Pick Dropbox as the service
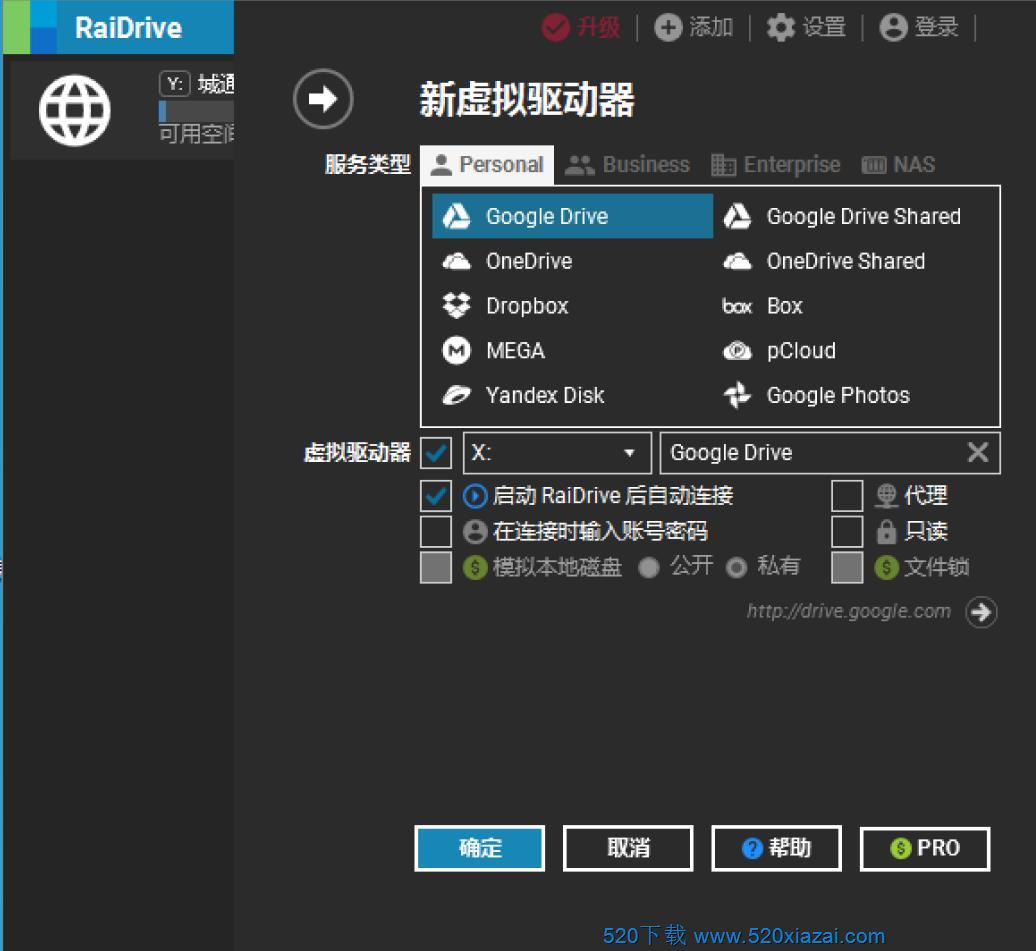This screenshot has height=951, width=1036. [x=572, y=306]
